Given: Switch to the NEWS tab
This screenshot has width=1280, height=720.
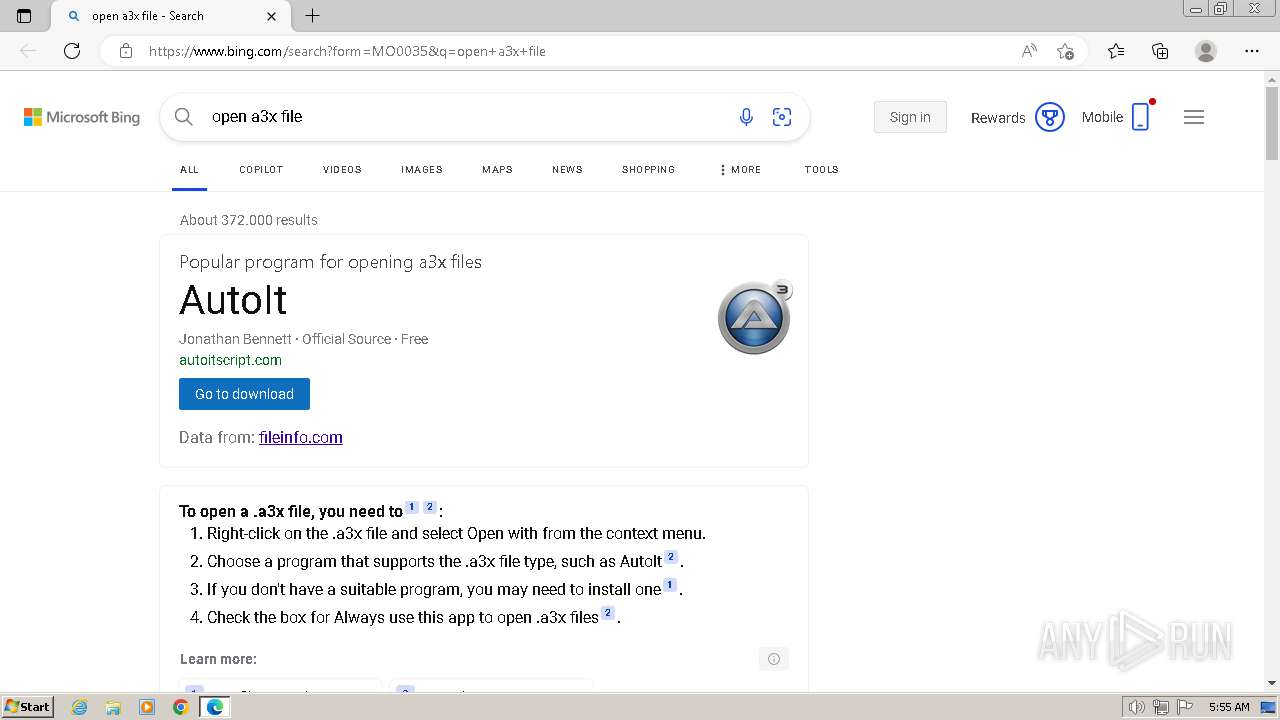Looking at the screenshot, I should pyautogui.click(x=567, y=170).
